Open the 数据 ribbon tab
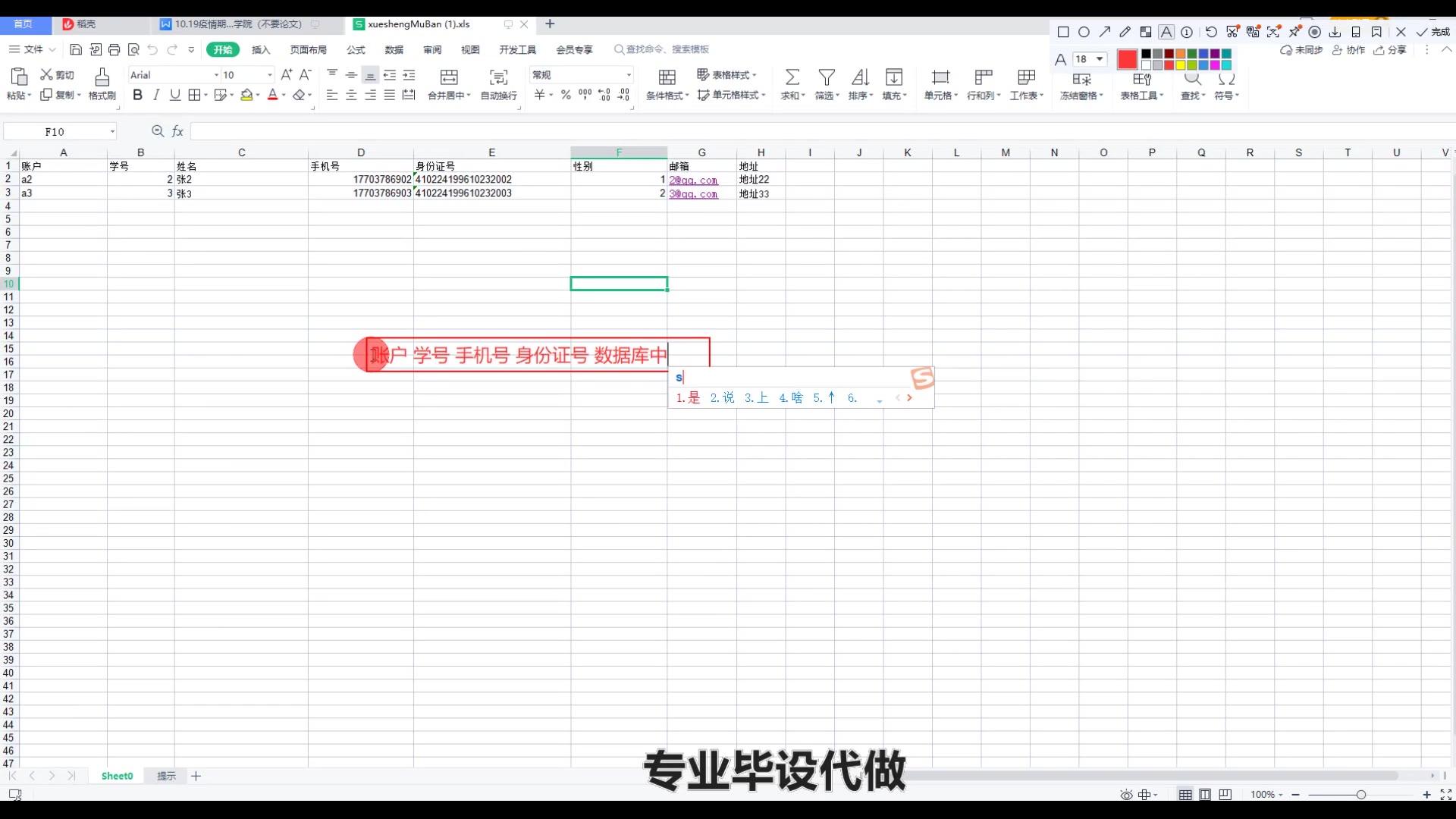Image resolution: width=1456 pixels, height=819 pixels. pos(394,49)
